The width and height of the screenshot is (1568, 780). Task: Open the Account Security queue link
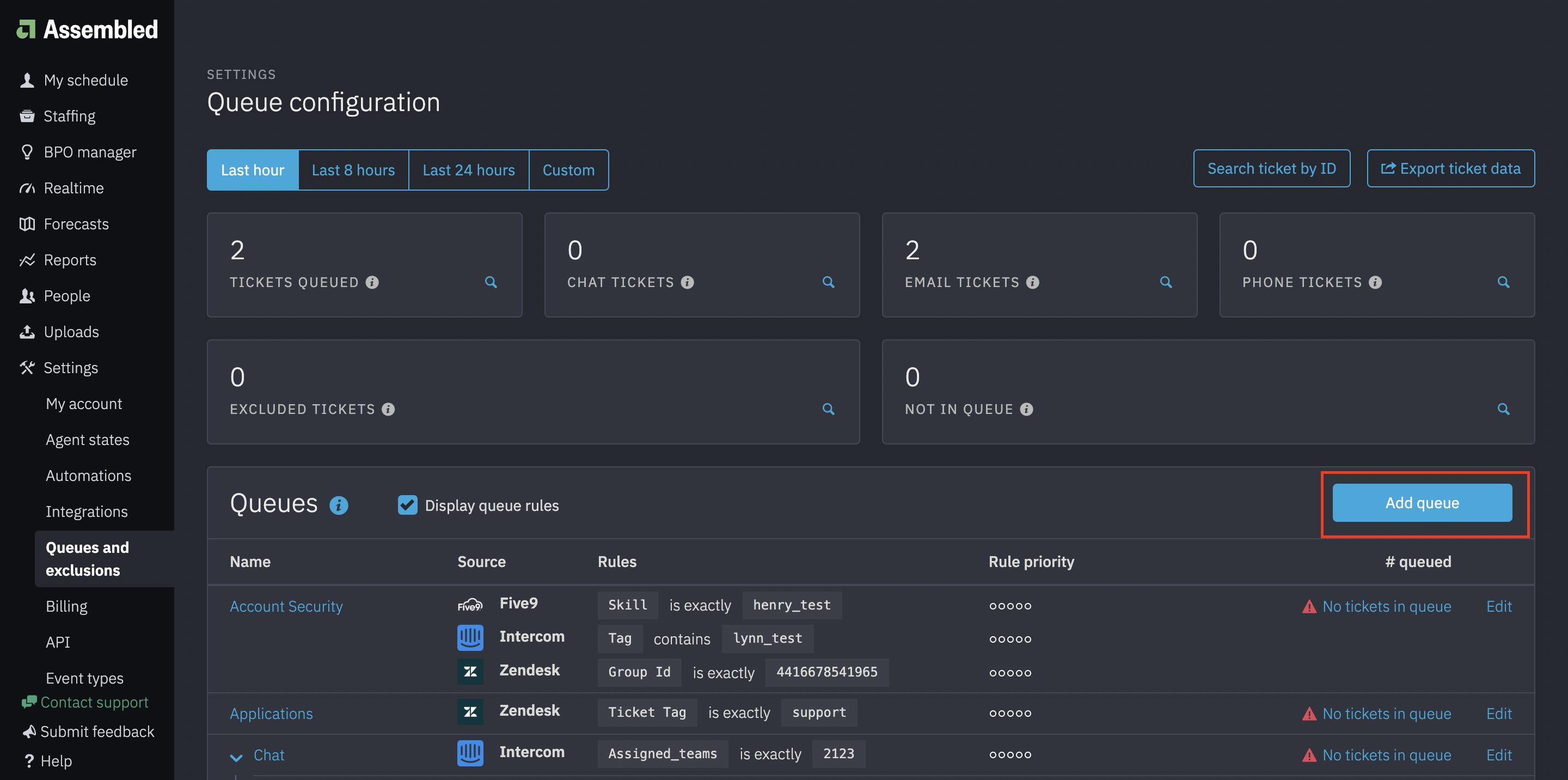point(286,606)
